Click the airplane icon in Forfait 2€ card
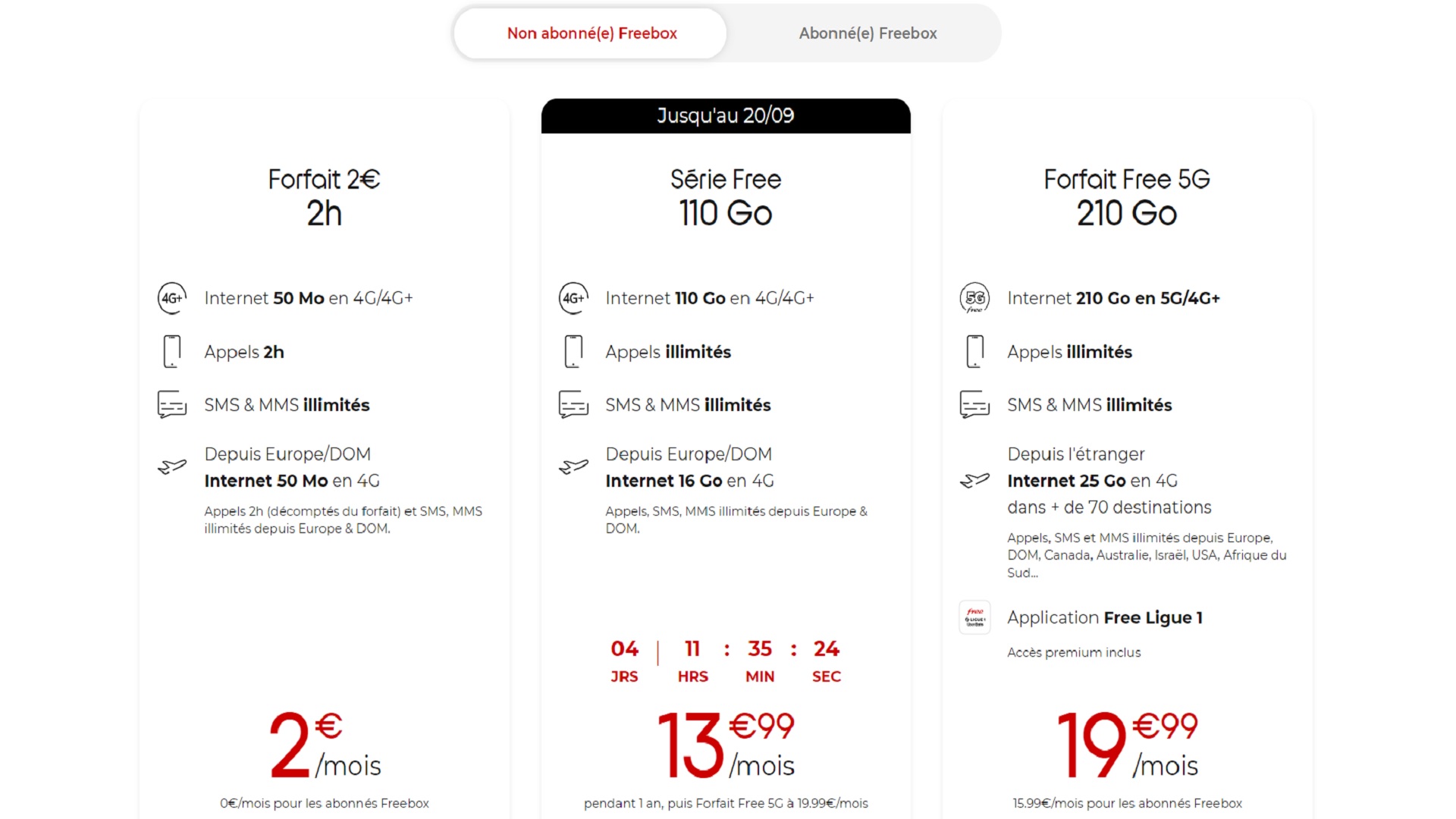The height and width of the screenshot is (819, 1456). coord(172,466)
